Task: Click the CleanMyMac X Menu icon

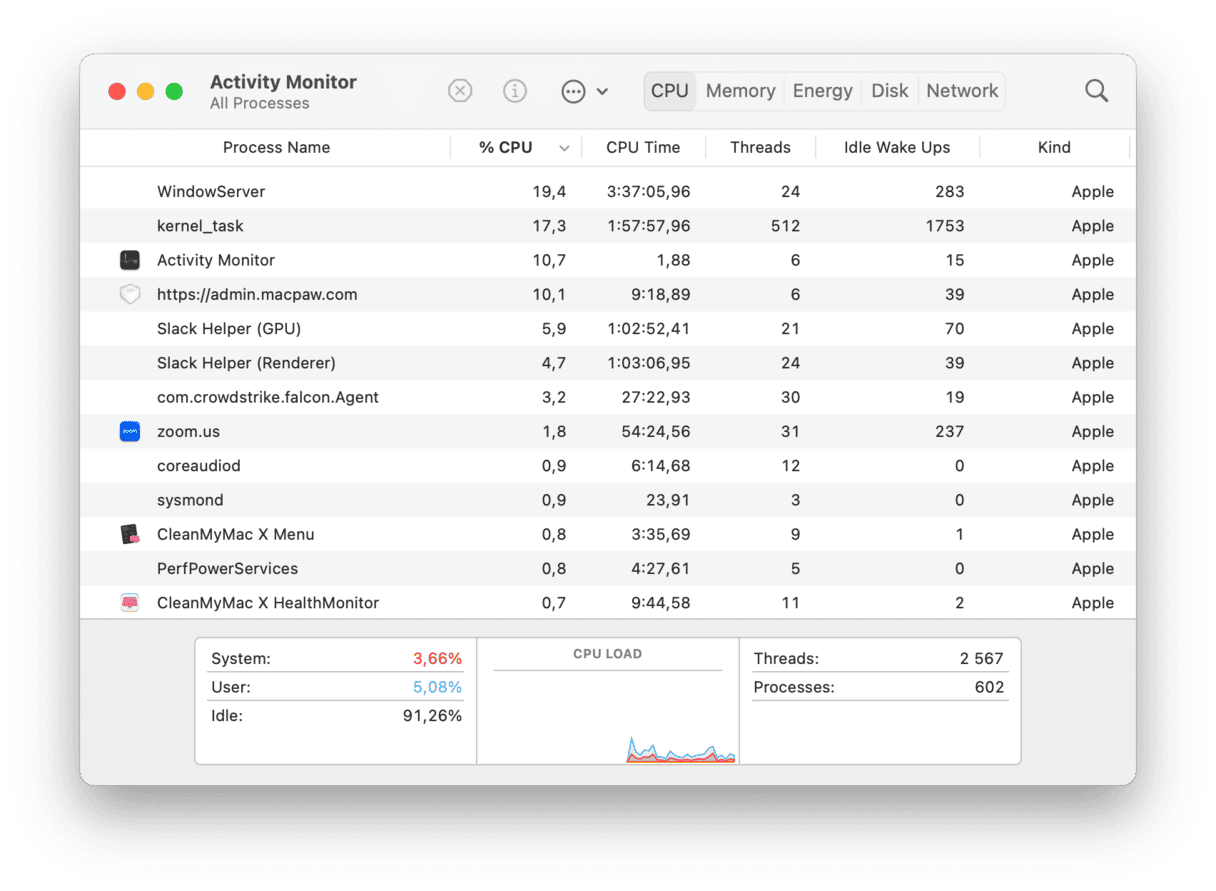Action: tap(129, 534)
